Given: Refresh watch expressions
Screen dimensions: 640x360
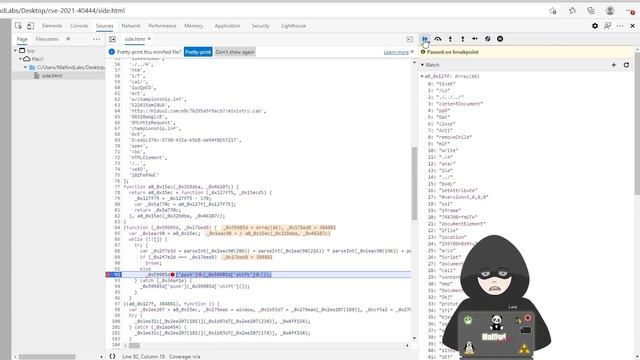Looking at the screenshot, I should tap(626, 65).
